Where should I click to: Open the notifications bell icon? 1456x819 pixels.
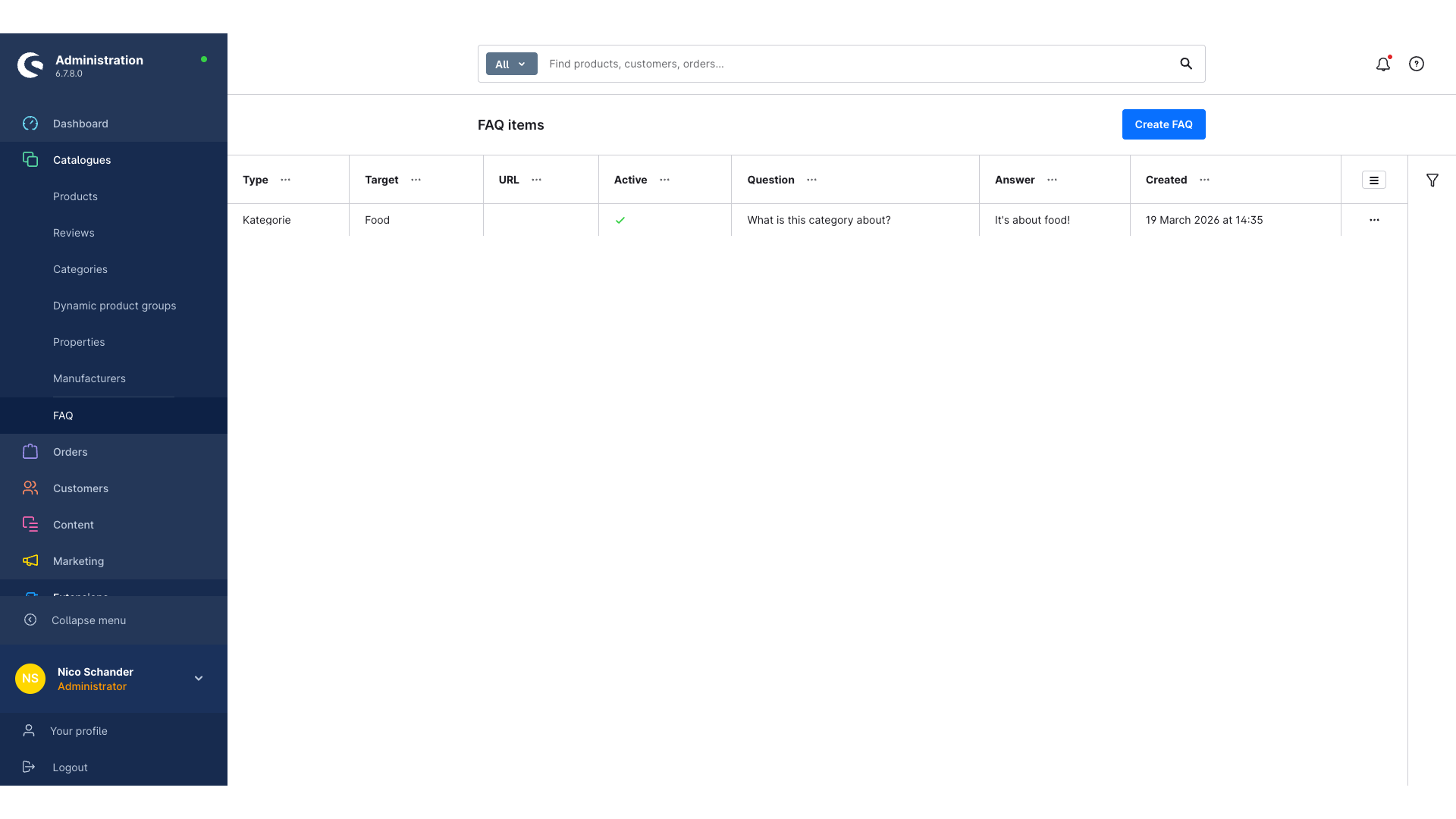[1382, 64]
